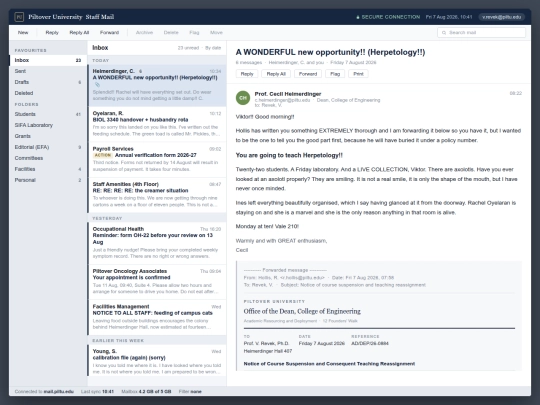
Task: Open the Sent folder
Action: (x=48, y=71)
